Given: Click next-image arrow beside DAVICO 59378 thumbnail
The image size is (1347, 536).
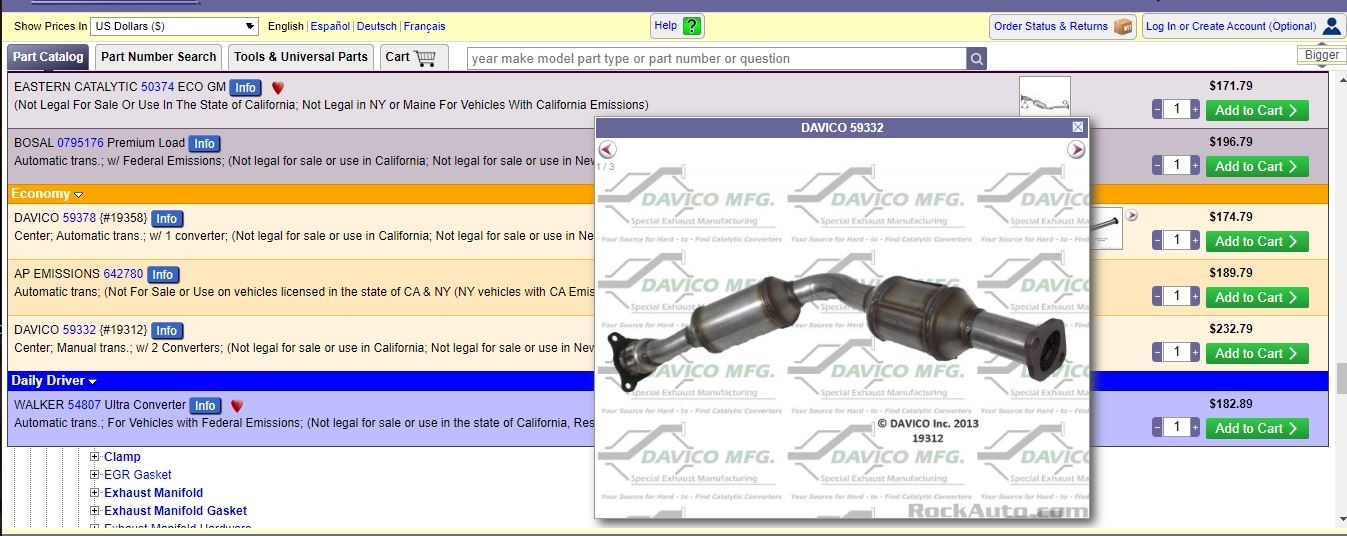Looking at the screenshot, I should [1132, 215].
